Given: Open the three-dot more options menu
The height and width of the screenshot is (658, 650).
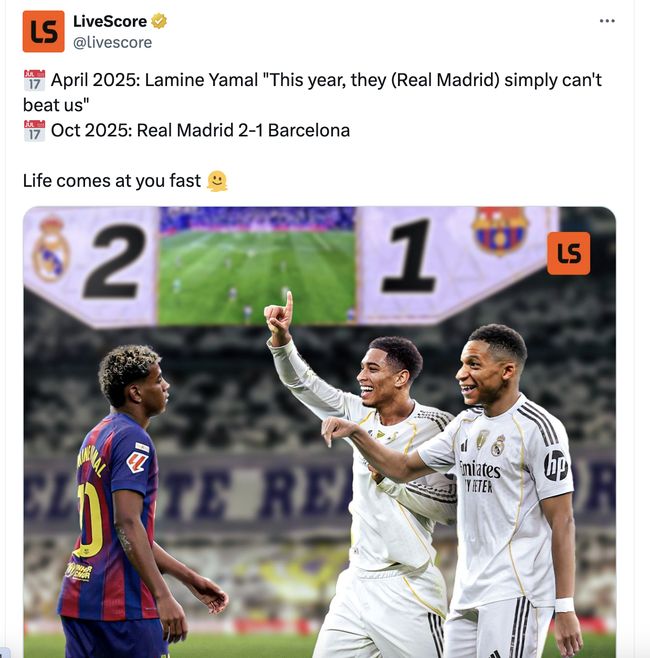Looking at the screenshot, I should coord(607,21).
